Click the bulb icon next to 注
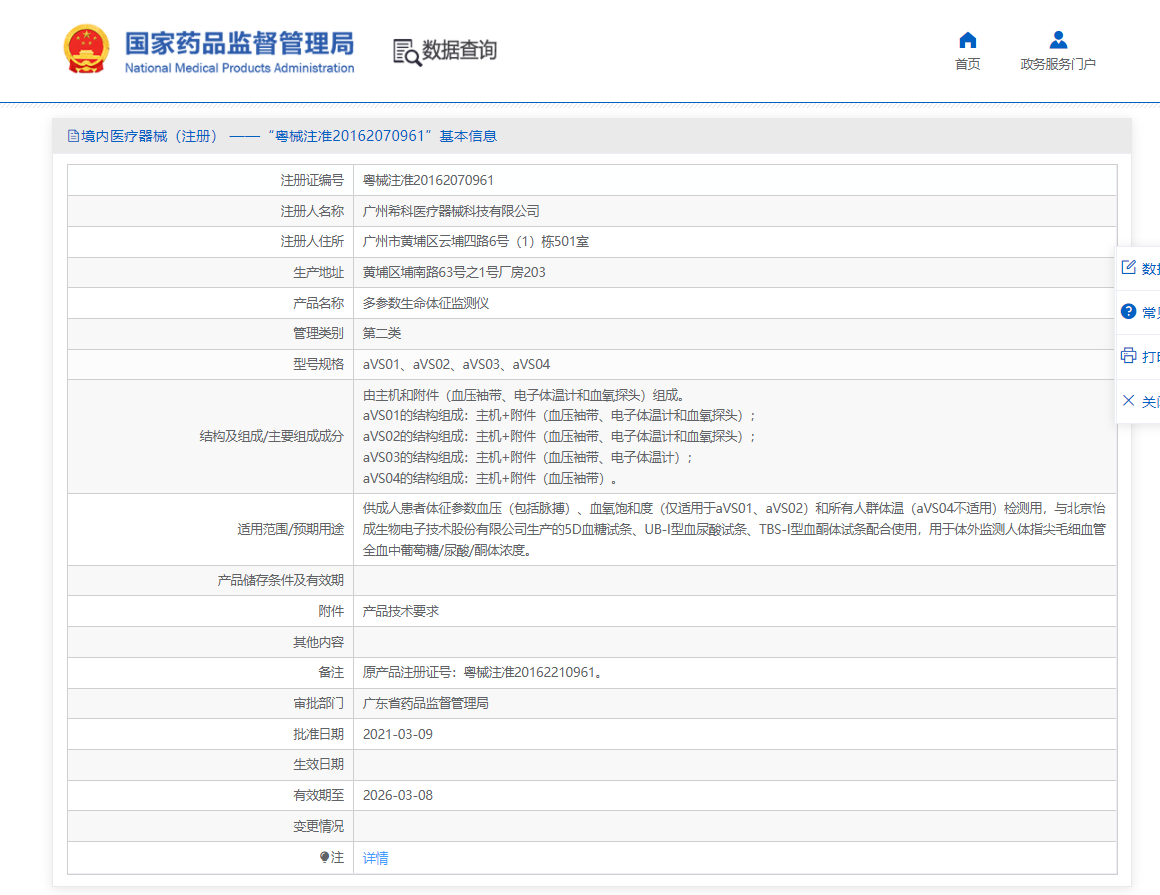Screen dimensions: 1160x895 click(324, 857)
